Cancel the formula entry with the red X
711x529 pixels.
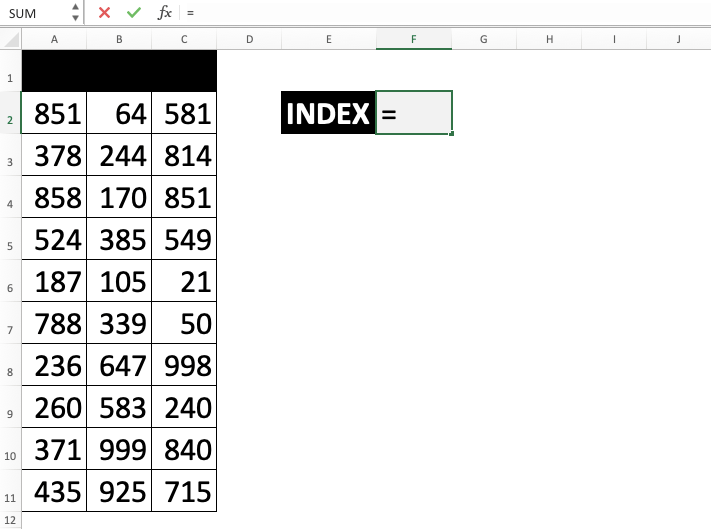[x=104, y=13]
